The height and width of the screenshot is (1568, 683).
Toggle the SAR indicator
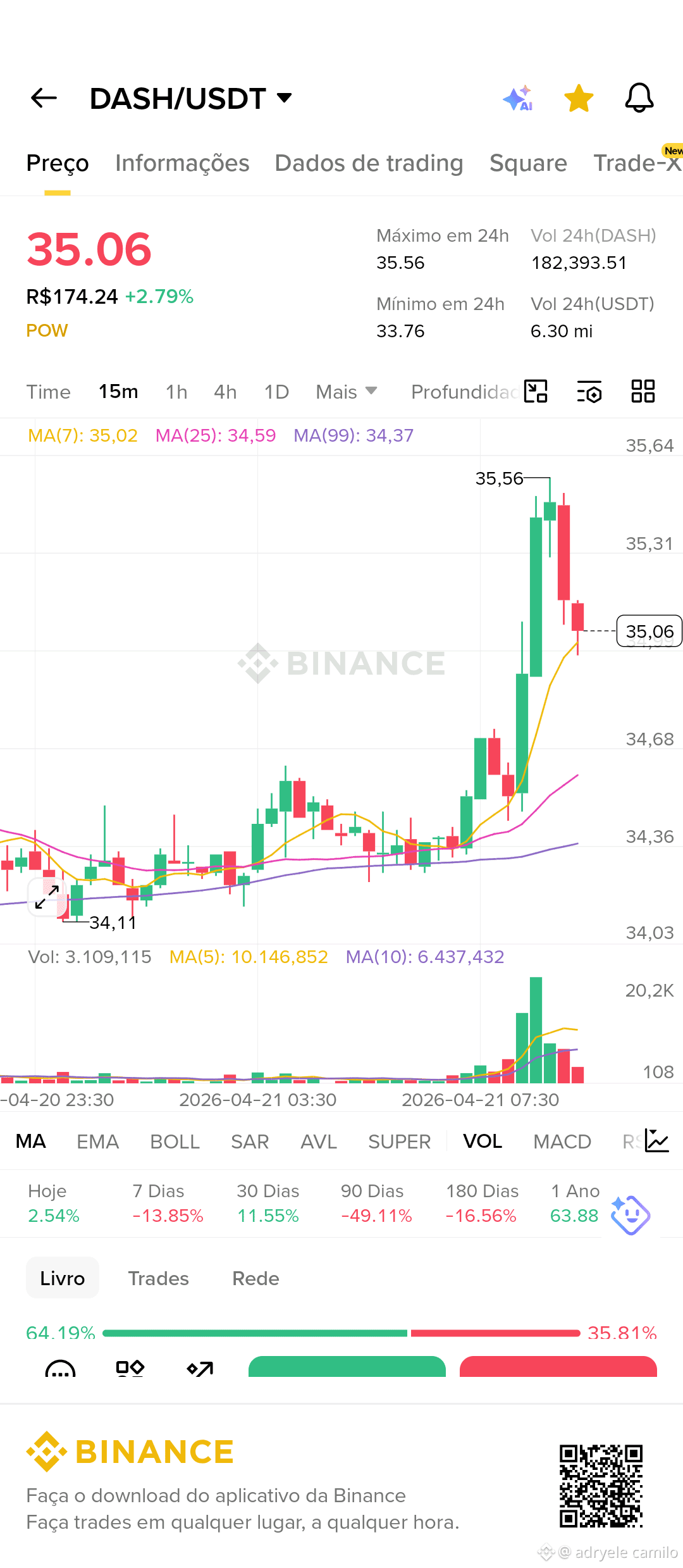coord(250,1142)
